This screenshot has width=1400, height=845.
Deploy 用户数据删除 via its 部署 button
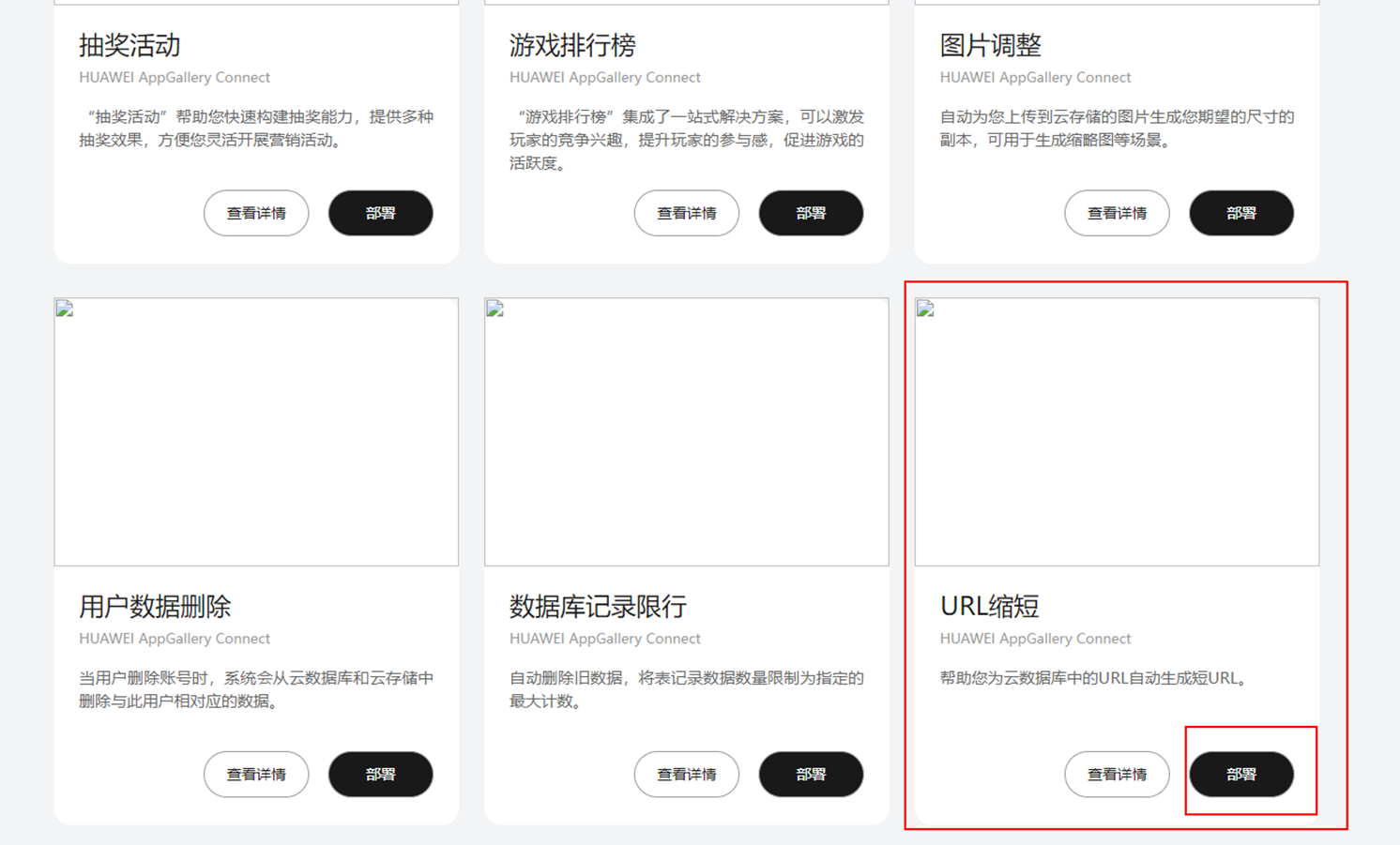[x=380, y=774]
